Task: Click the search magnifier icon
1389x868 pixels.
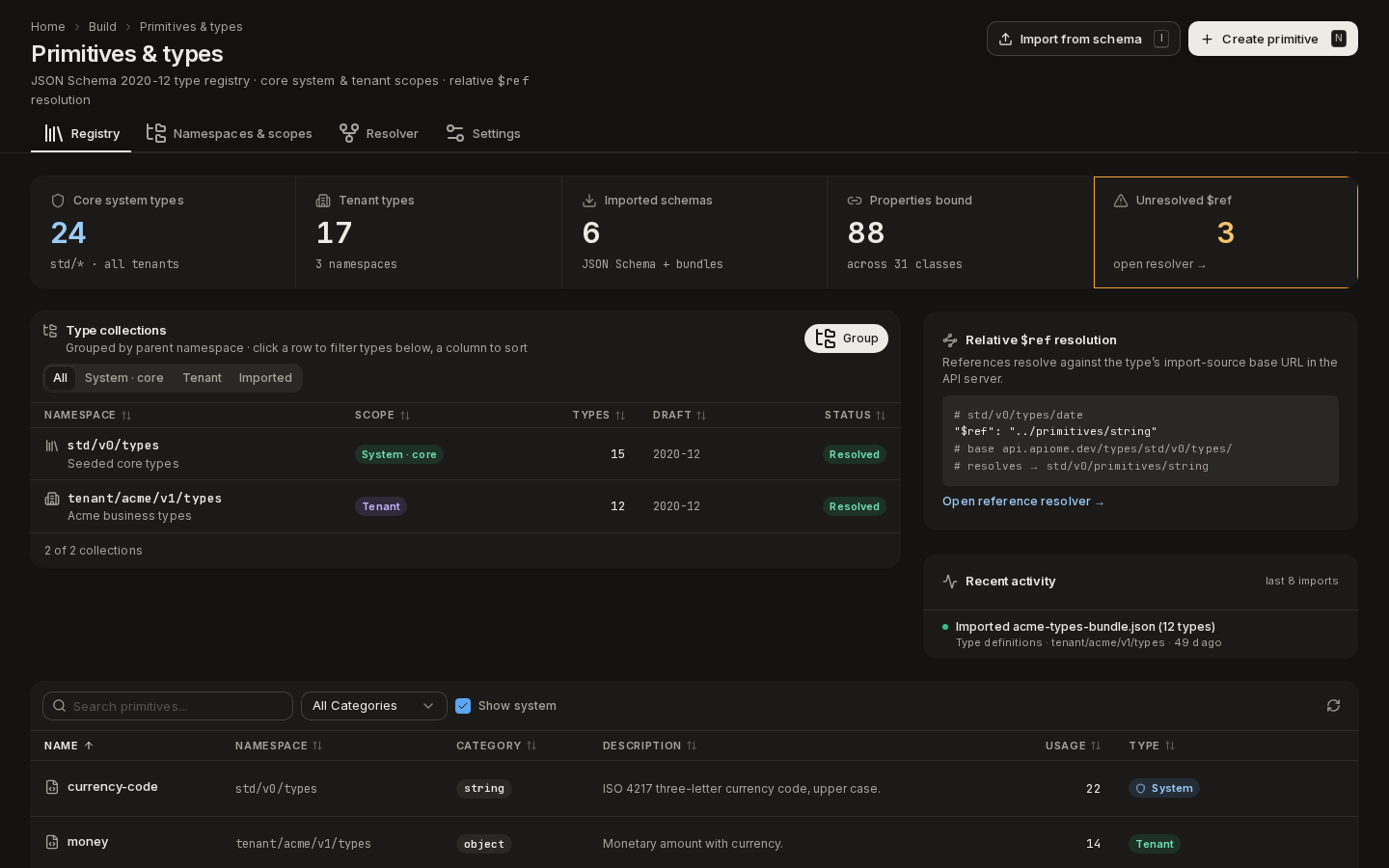Action: [60, 706]
